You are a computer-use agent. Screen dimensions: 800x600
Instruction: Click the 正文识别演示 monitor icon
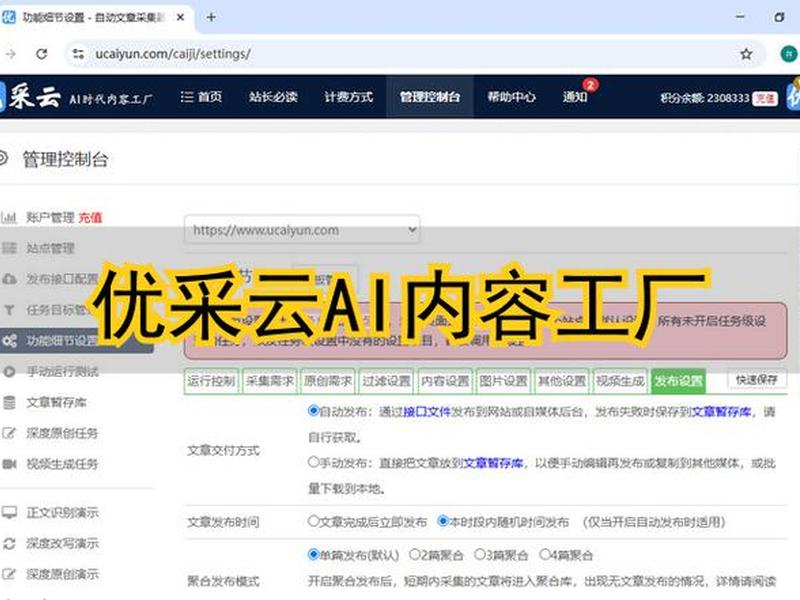pos(9,512)
